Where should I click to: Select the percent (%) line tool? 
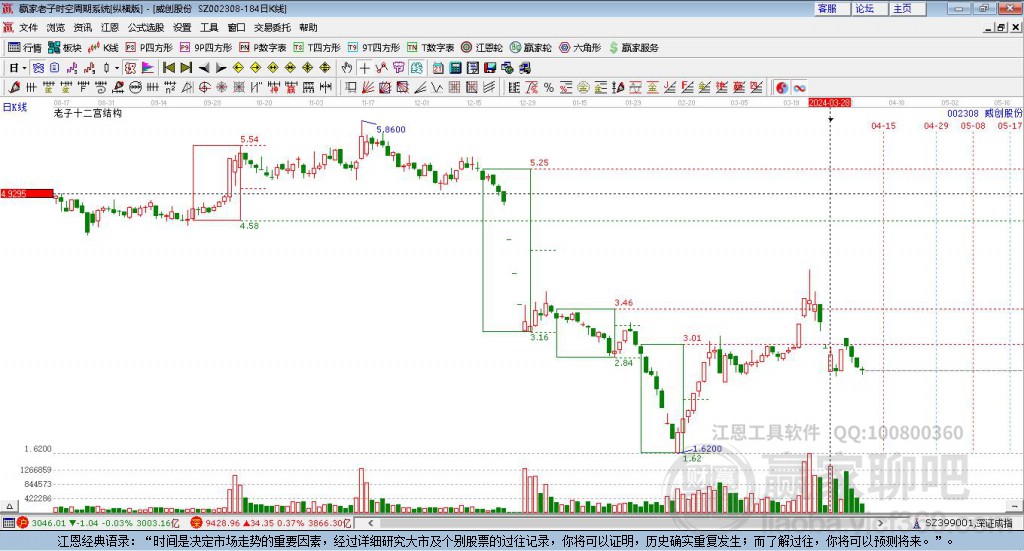(549, 87)
